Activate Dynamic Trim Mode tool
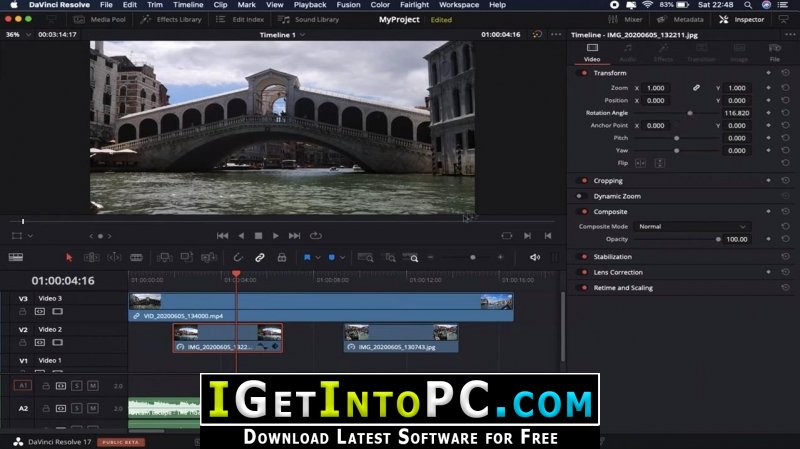The width and height of the screenshot is (800, 449). [114, 258]
